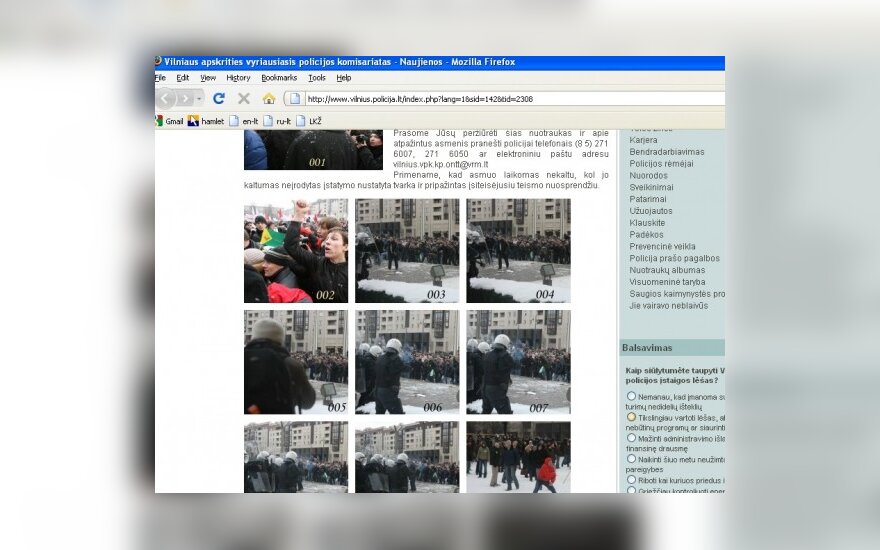Click the email address vilnius.vpk.kp.ontt@vrm.lt

(x=441, y=164)
